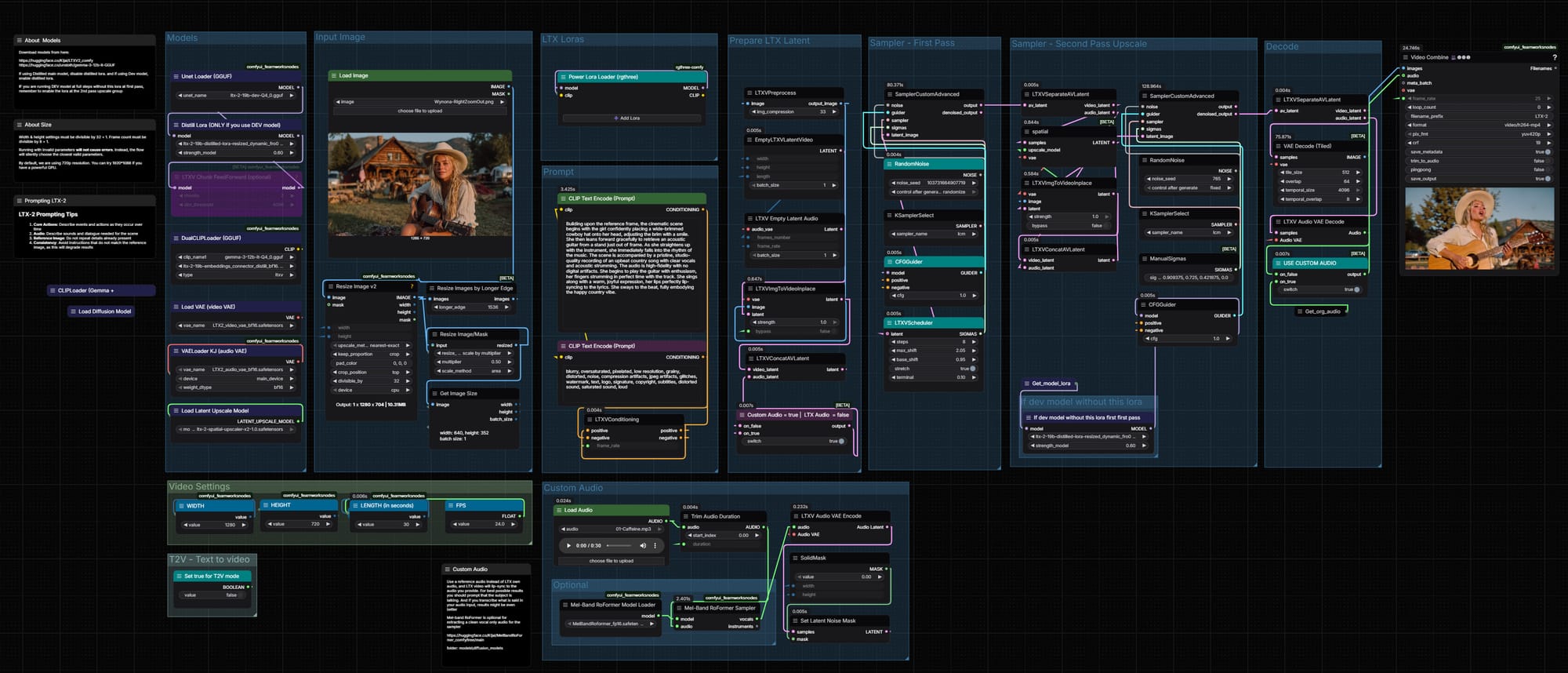Click the question mark on Resize Image v2
This screenshot has height=673, width=1568.
coord(412,286)
